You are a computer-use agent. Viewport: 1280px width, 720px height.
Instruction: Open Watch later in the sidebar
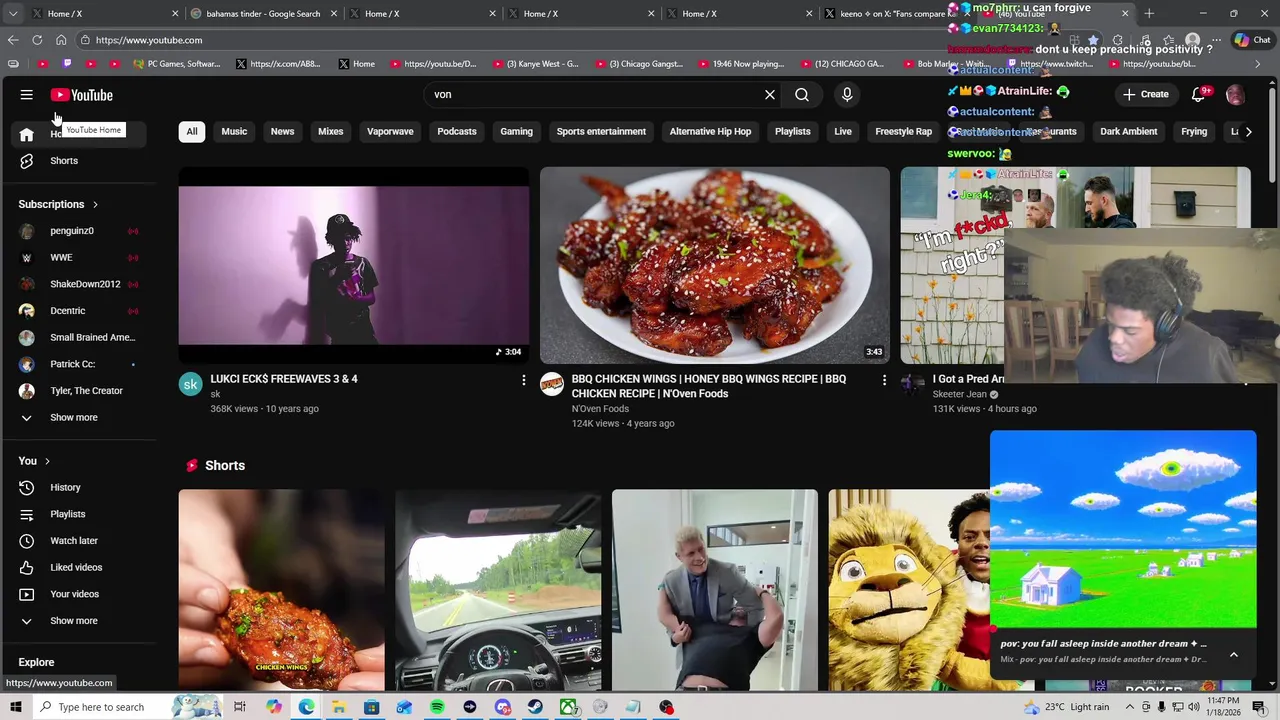[78, 541]
